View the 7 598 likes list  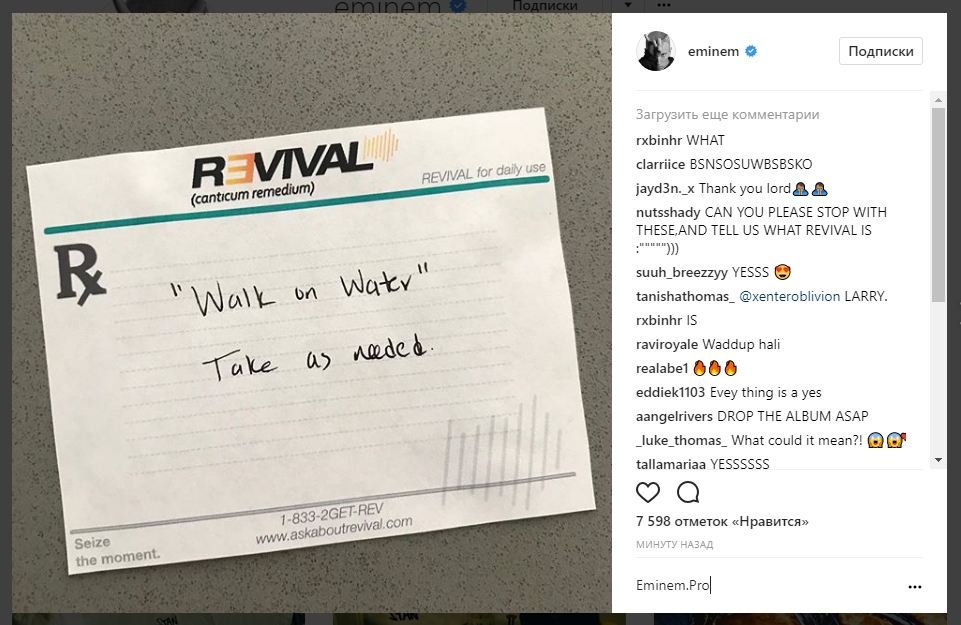pyautogui.click(x=722, y=521)
